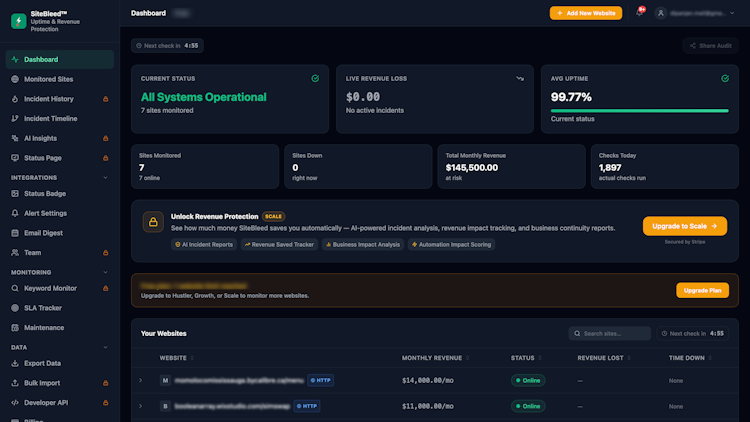Image resolution: width=750 pixels, height=422 pixels.
Task: Click the Maintenance sidebar label
Action: [x=44, y=327]
